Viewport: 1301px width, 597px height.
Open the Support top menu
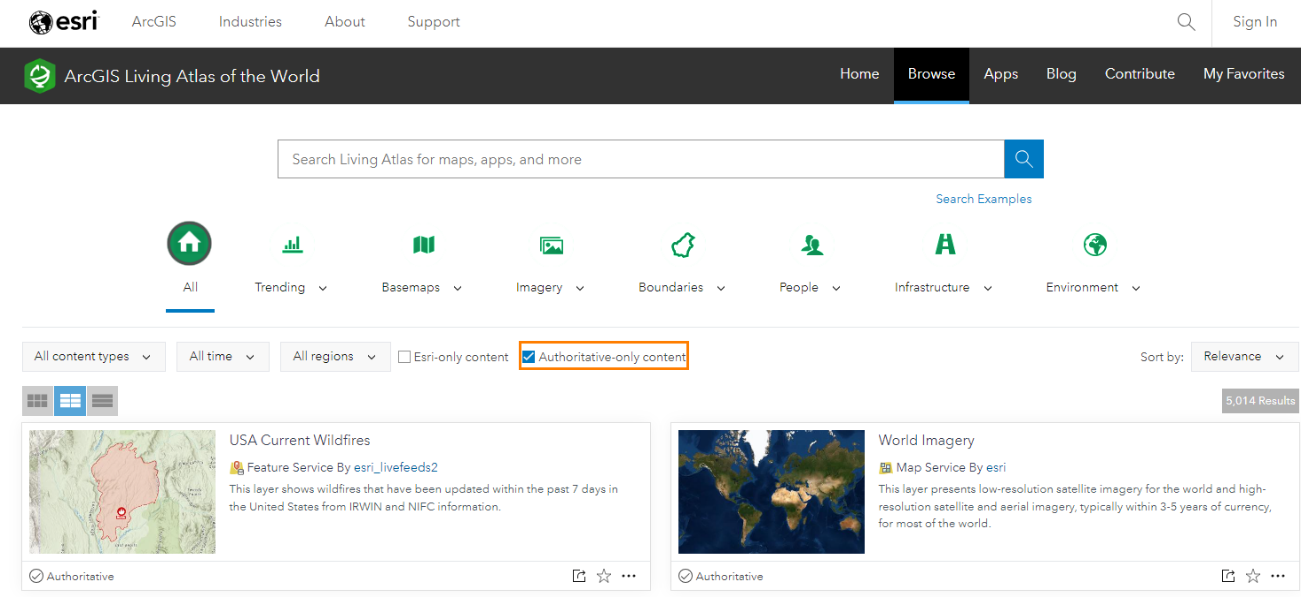tap(434, 22)
